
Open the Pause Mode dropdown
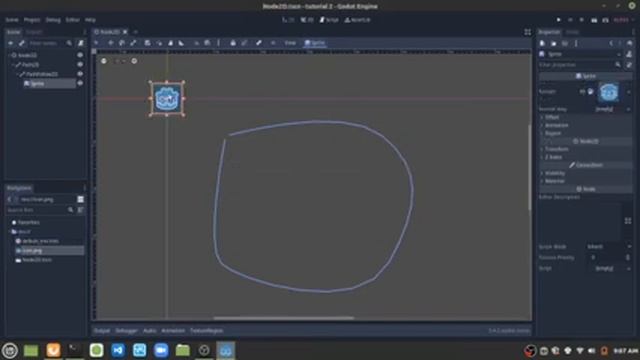[609, 247]
